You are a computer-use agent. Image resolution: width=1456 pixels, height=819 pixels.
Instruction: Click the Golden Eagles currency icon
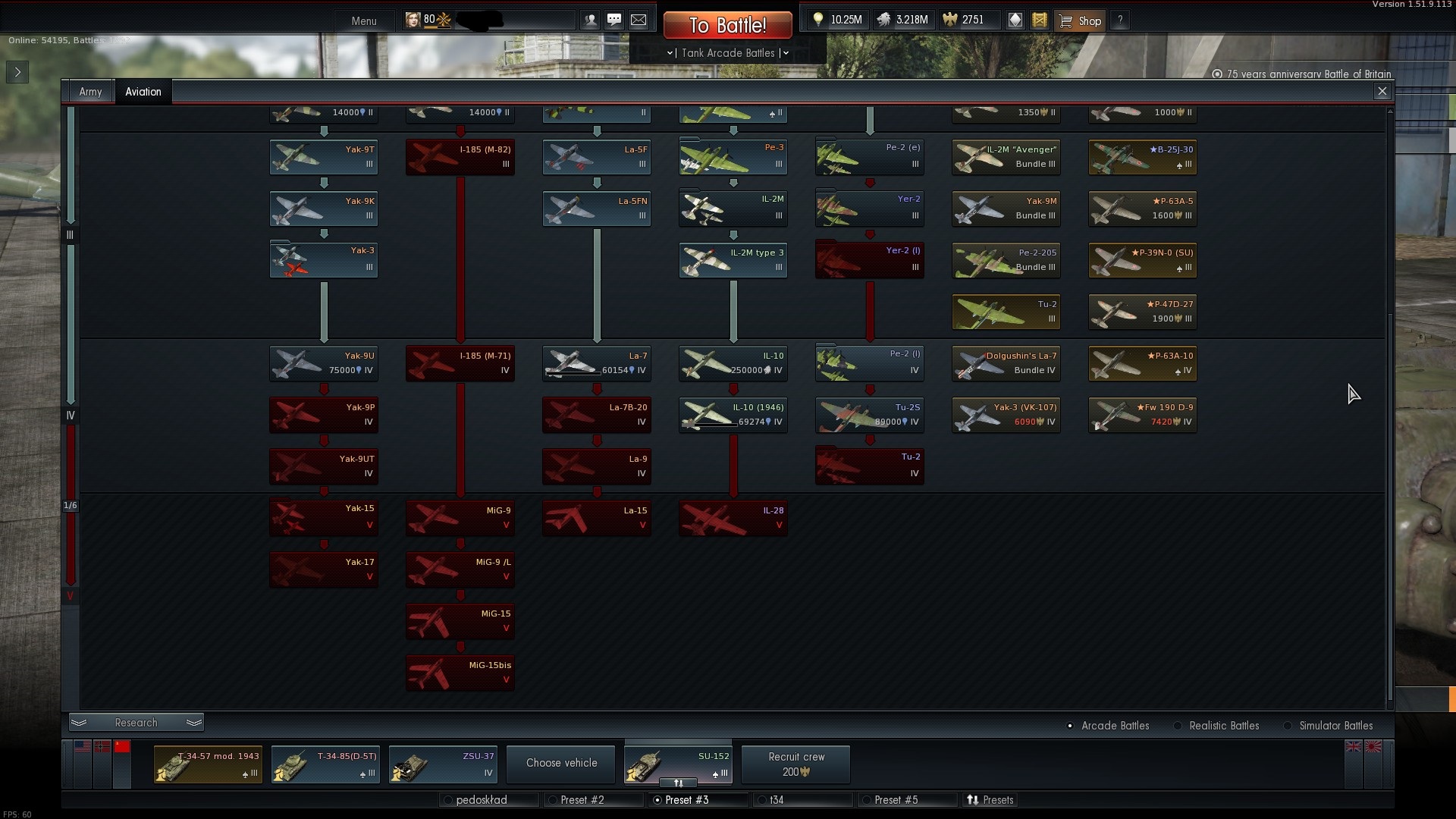(949, 20)
